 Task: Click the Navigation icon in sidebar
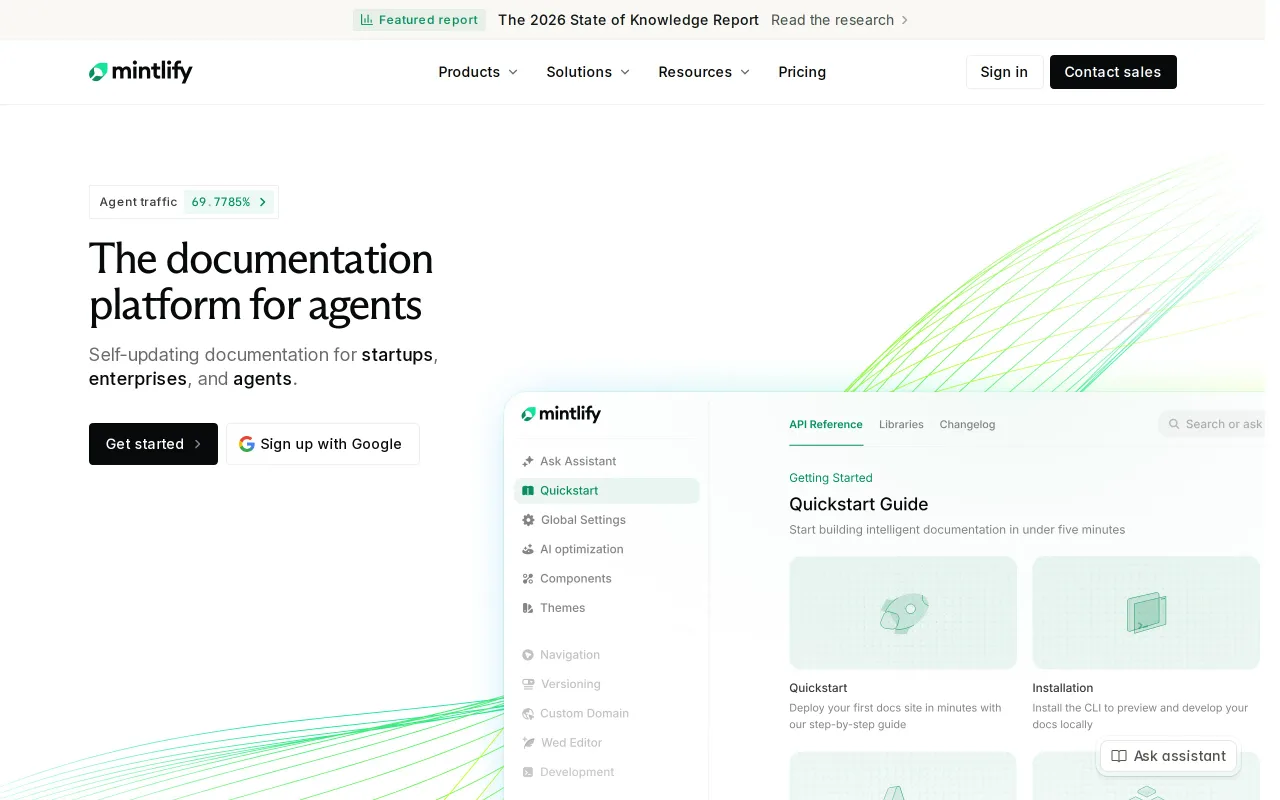click(x=528, y=655)
